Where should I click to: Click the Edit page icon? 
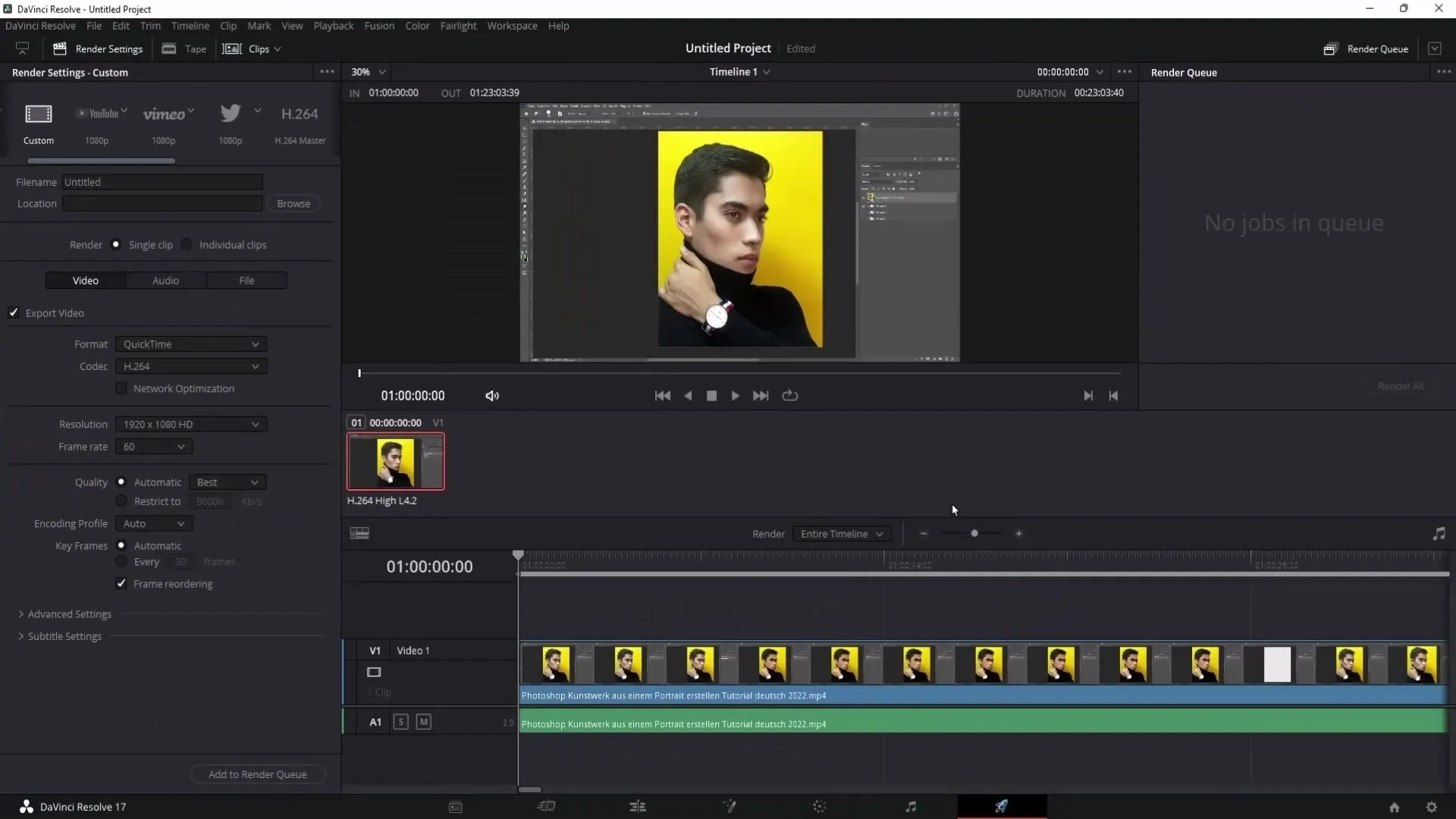pos(637,807)
